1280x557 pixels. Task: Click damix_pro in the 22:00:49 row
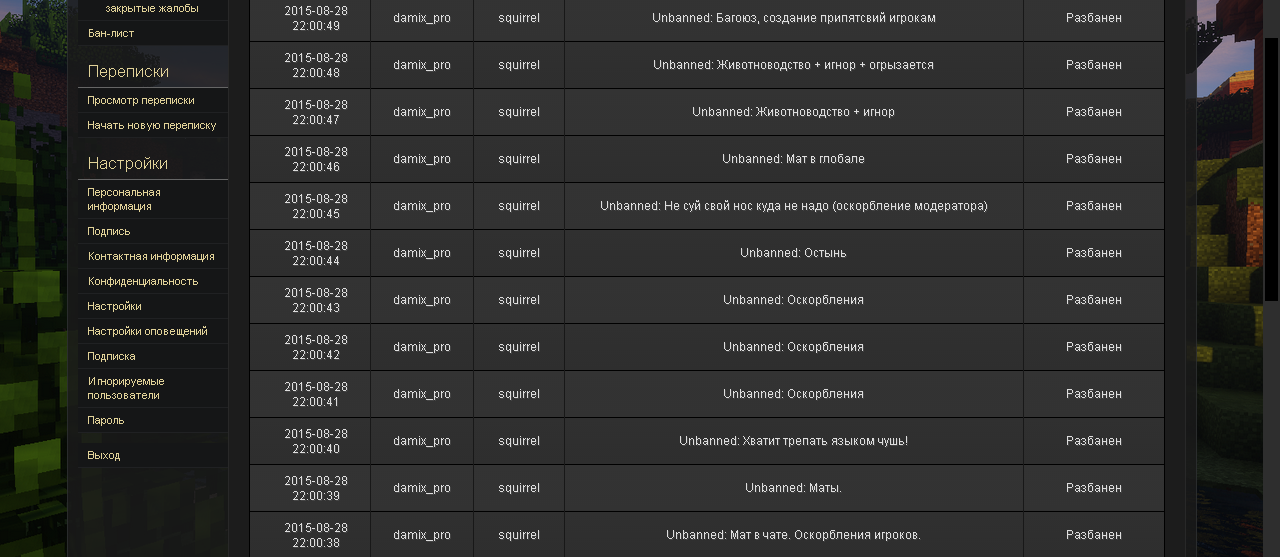click(x=421, y=18)
